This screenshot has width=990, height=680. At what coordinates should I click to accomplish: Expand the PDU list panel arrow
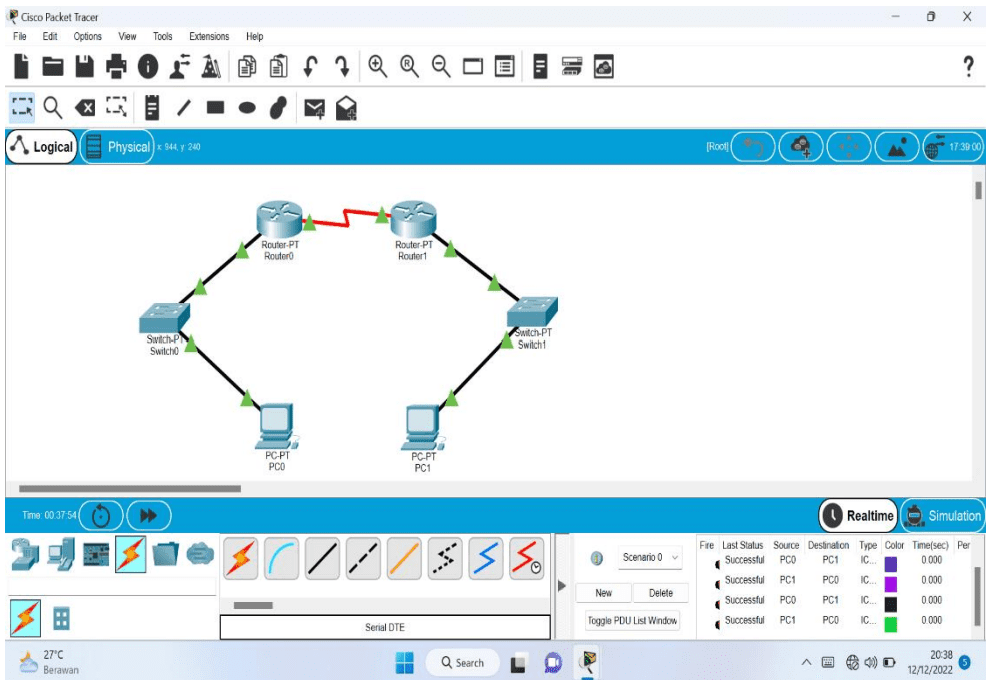click(x=562, y=585)
